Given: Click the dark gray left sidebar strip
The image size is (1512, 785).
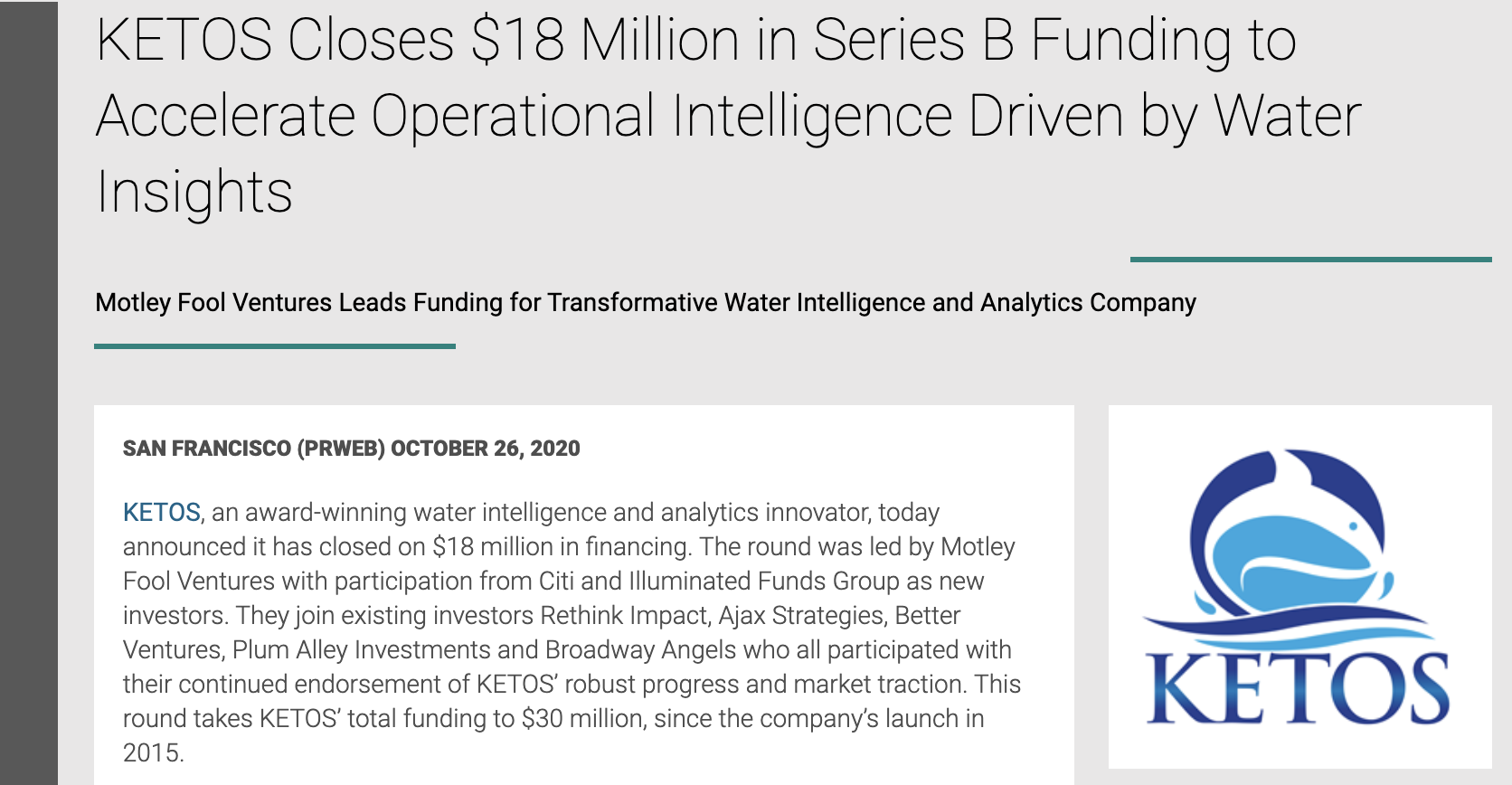Looking at the screenshot, I should [29, 392].
